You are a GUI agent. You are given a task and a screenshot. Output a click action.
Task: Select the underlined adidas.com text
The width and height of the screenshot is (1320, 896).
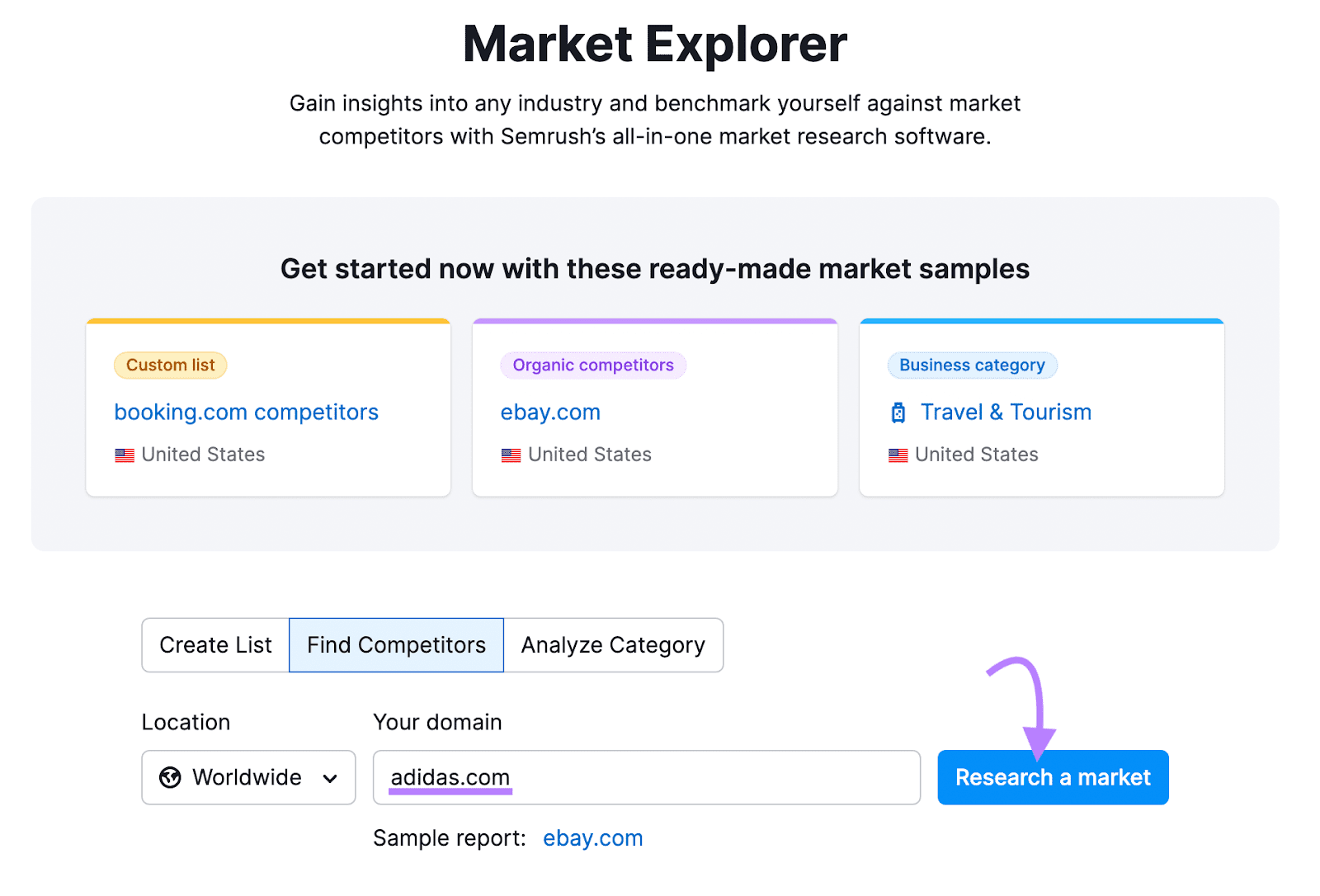pyautogui.click(x=450, y=777)
